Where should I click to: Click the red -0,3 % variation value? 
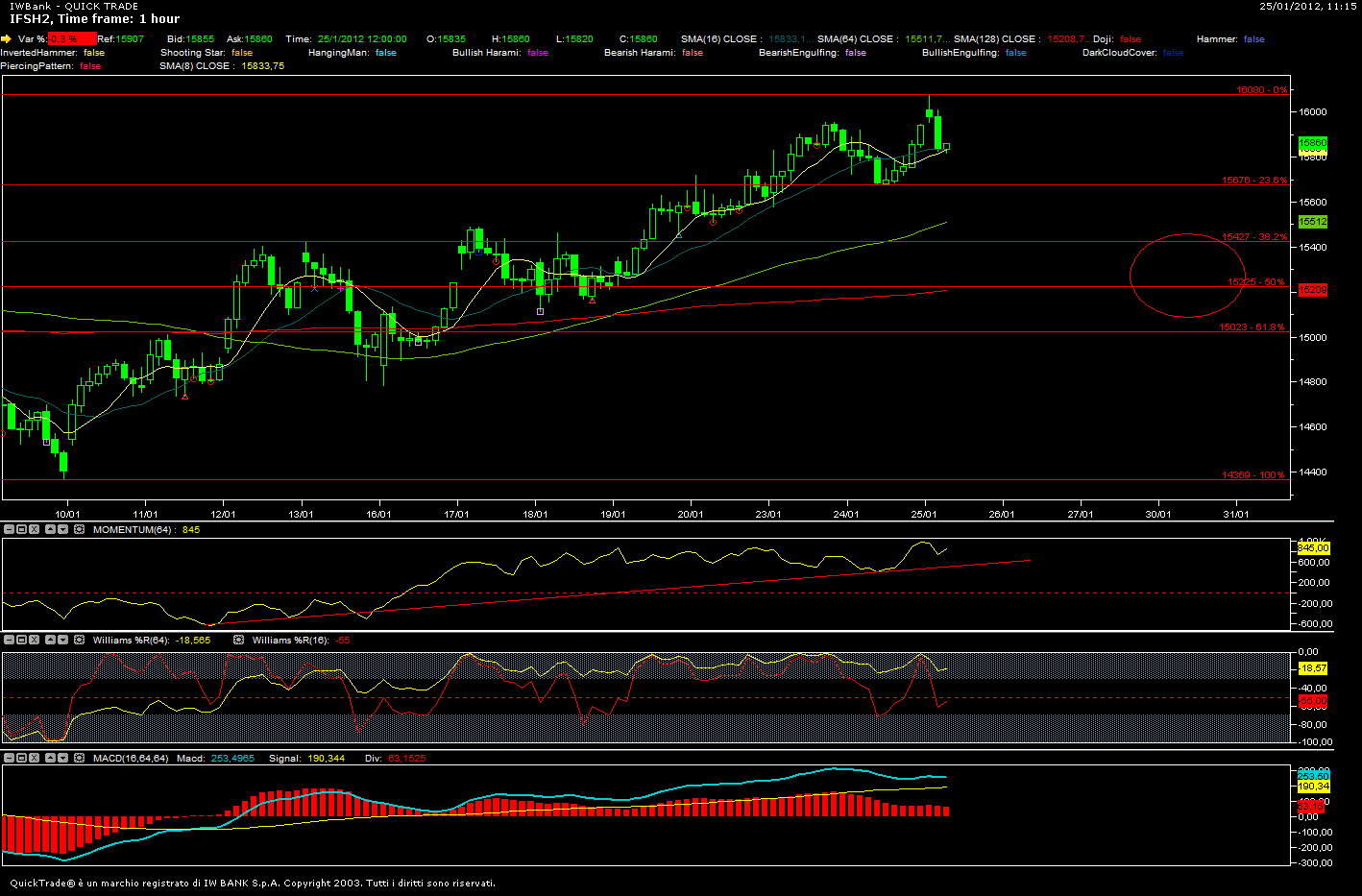(72, 39)
